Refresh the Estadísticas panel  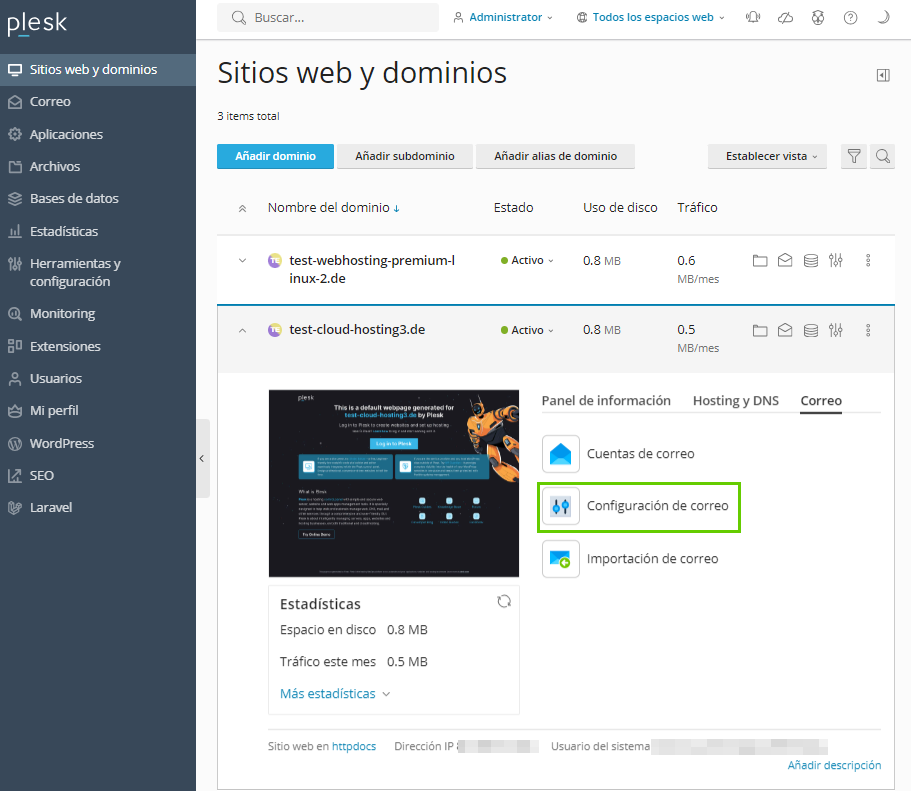click(x=504, y=601)
